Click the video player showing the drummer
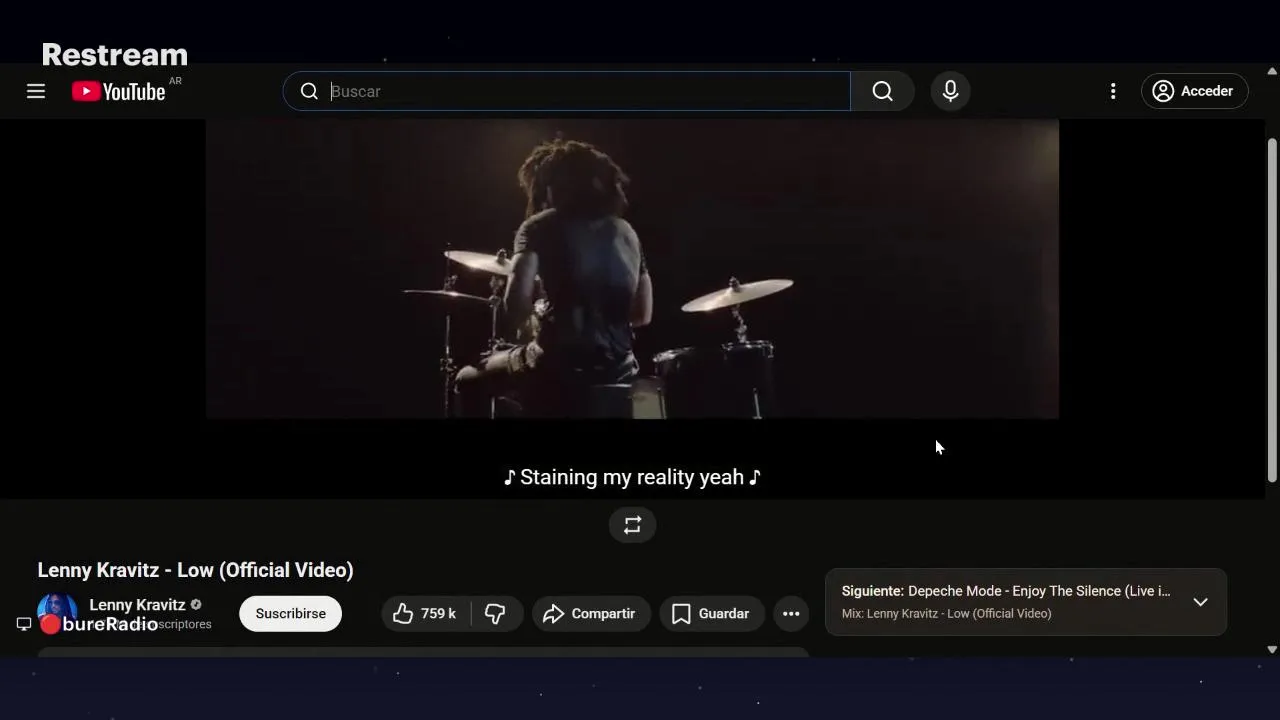This screenshot has height=720, width=1280. [632, 268]
